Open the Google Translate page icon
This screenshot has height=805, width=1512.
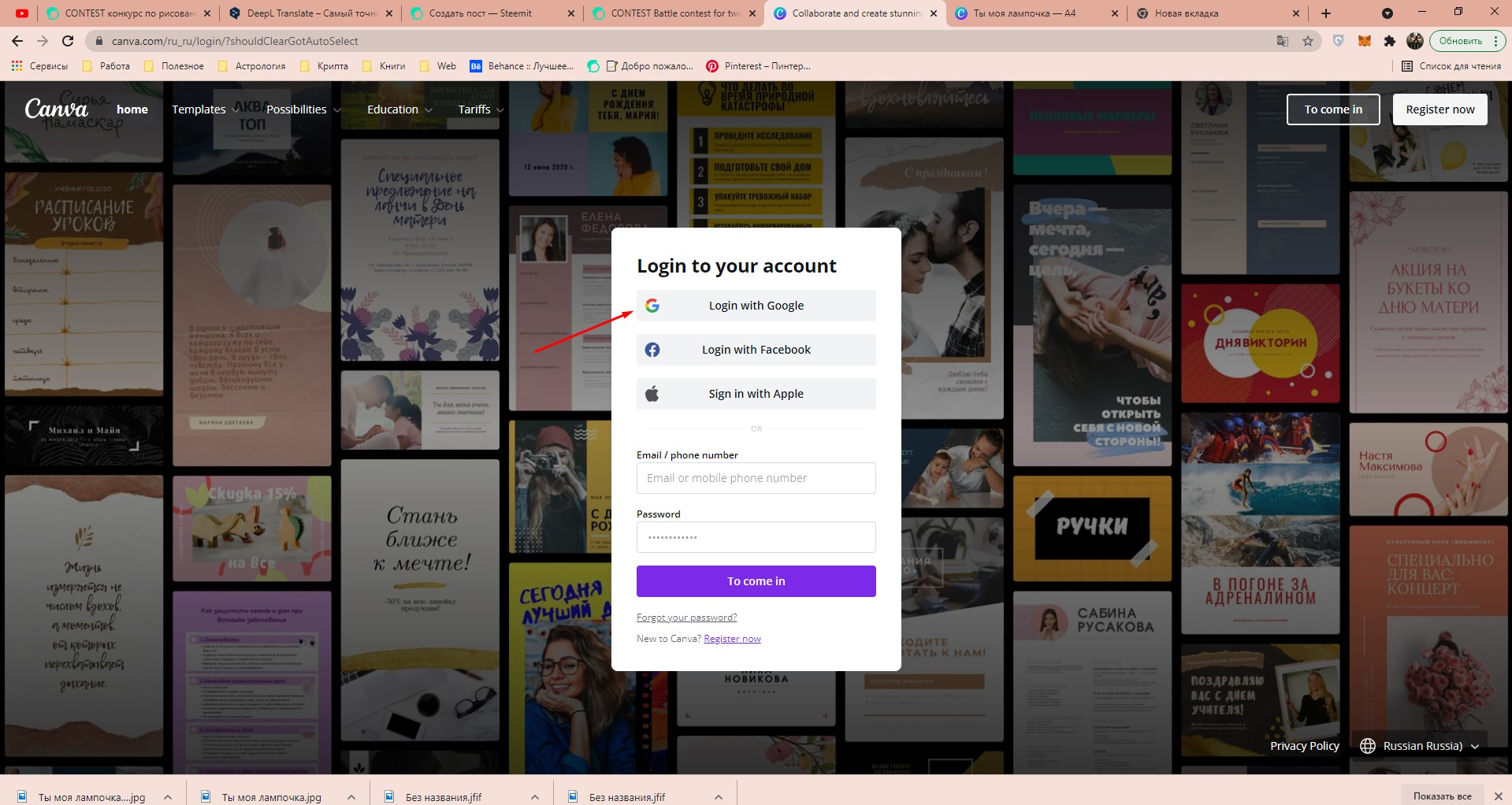(x=1283, y=41)
